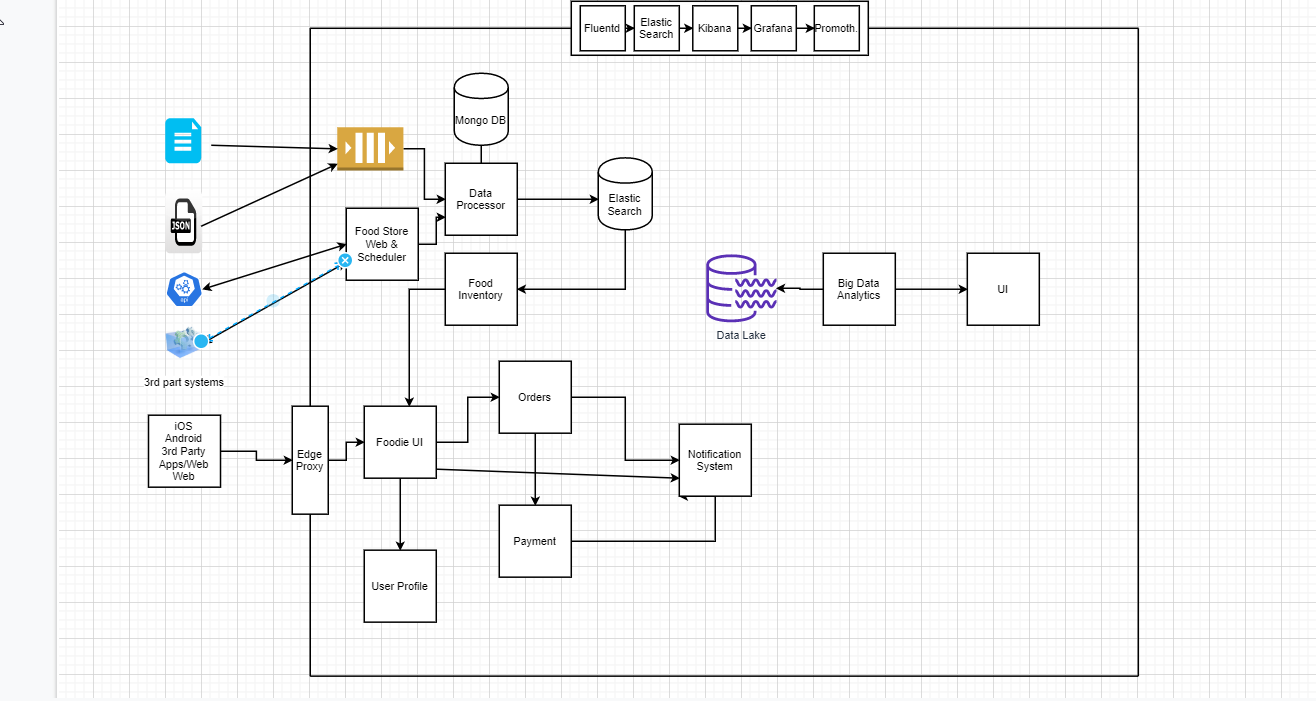Select the orange message queue icon

[370, 148]
